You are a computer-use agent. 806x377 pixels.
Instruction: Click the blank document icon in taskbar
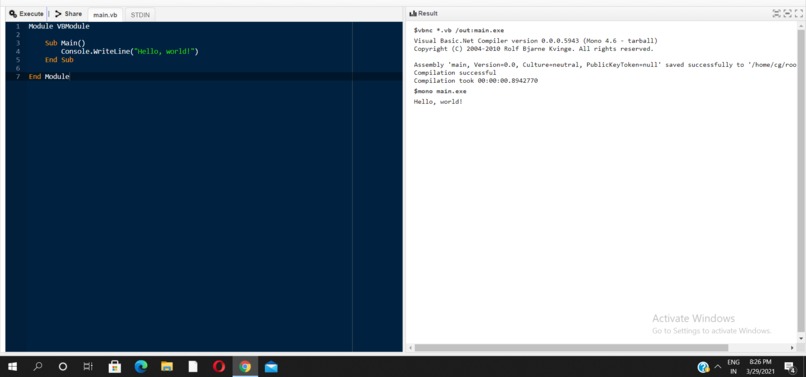(193, 366)
